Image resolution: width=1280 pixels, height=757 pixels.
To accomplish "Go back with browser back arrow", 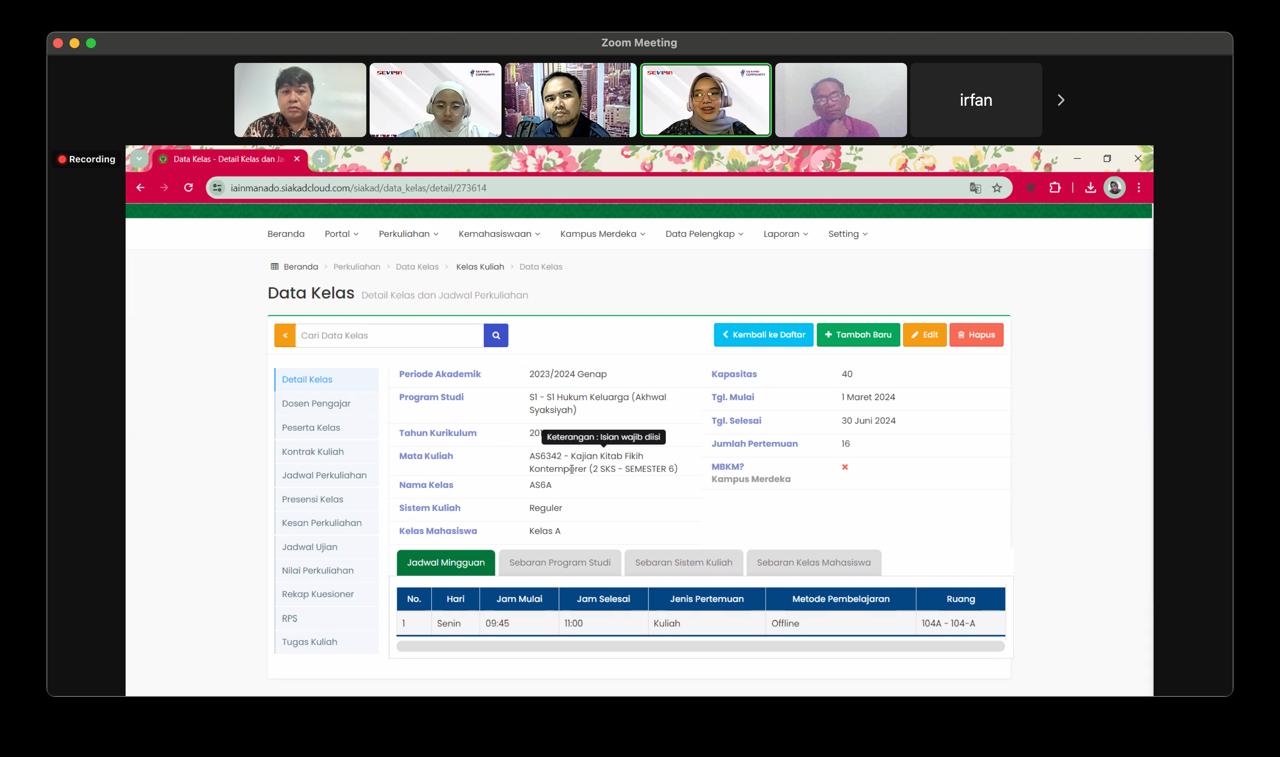I will point(141,188).
